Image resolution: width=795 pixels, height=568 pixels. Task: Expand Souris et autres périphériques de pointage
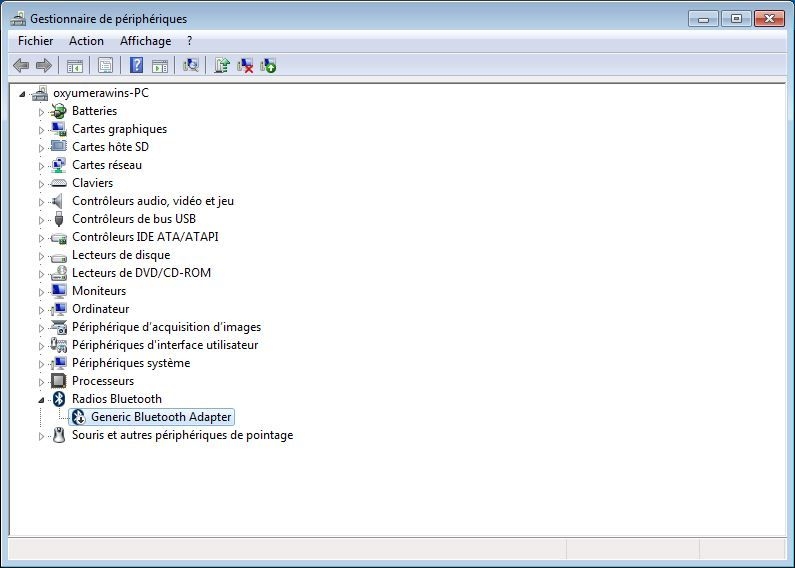tap(41, 436)
